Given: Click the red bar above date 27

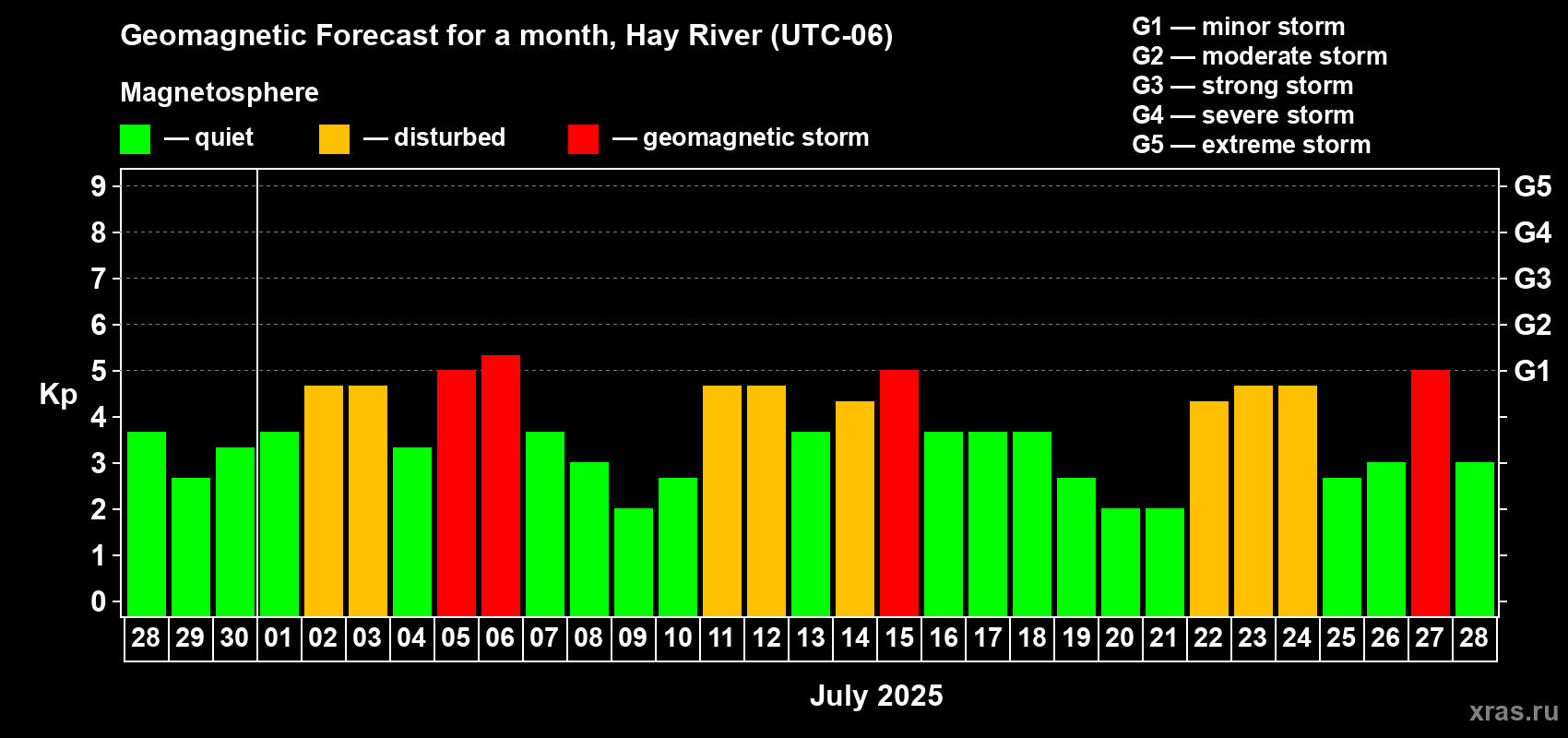Looking at the screenshot, I should click(1431, 494).
